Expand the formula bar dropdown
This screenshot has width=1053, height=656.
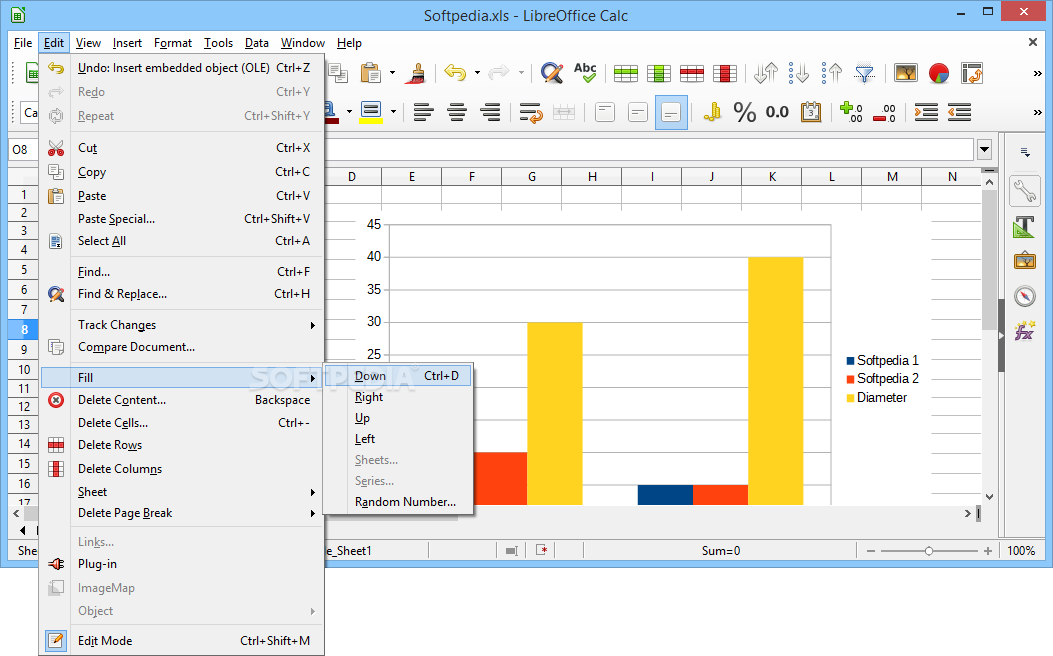click(x=985, y=149)
